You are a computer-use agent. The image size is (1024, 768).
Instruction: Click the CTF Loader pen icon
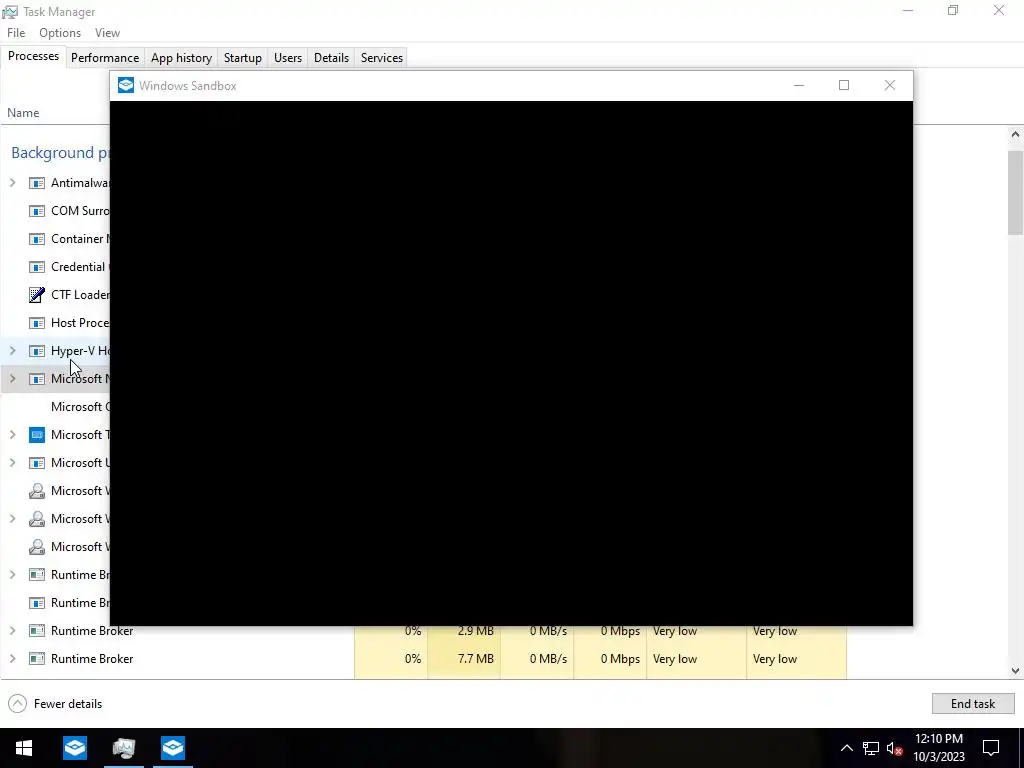tap(37, 295)
